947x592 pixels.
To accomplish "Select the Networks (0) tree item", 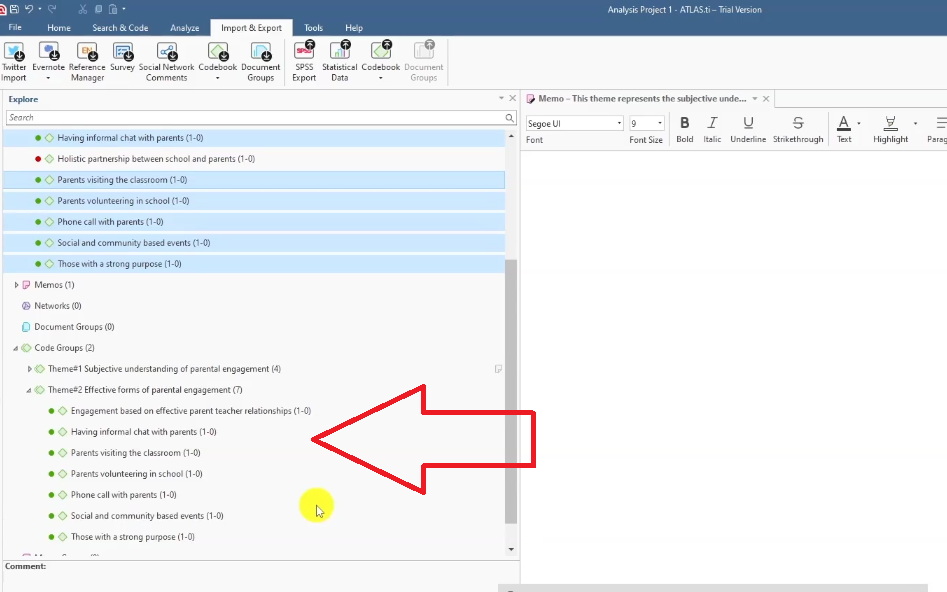I will (x=57, y=306).
